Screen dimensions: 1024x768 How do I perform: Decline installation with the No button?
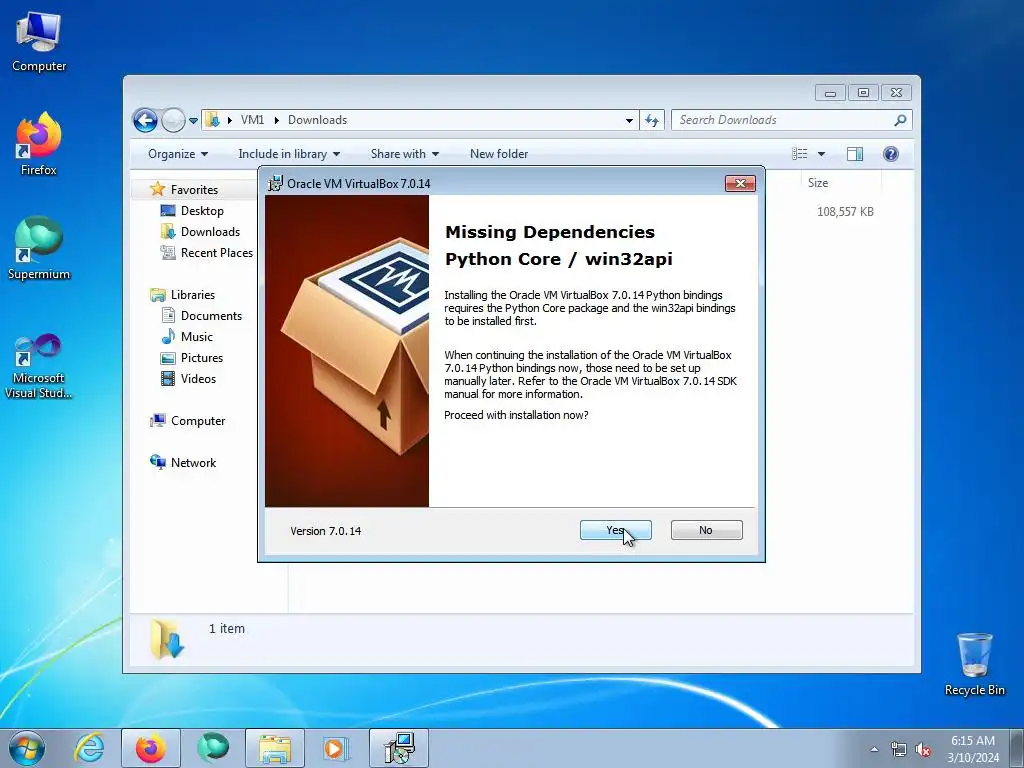(706, 530)
